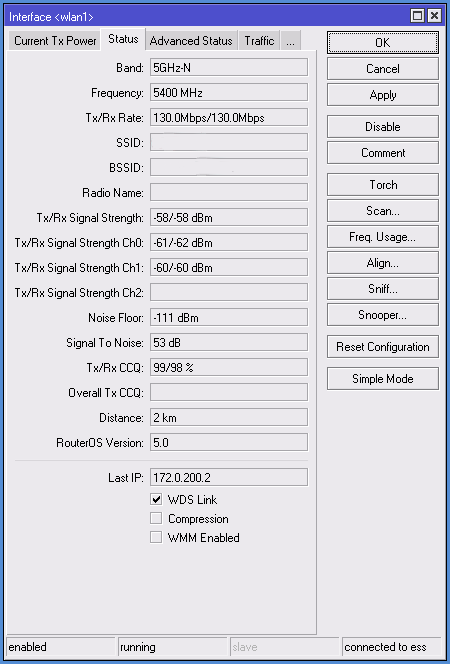
Task: Click Reset Configuration
Action: 383,347
